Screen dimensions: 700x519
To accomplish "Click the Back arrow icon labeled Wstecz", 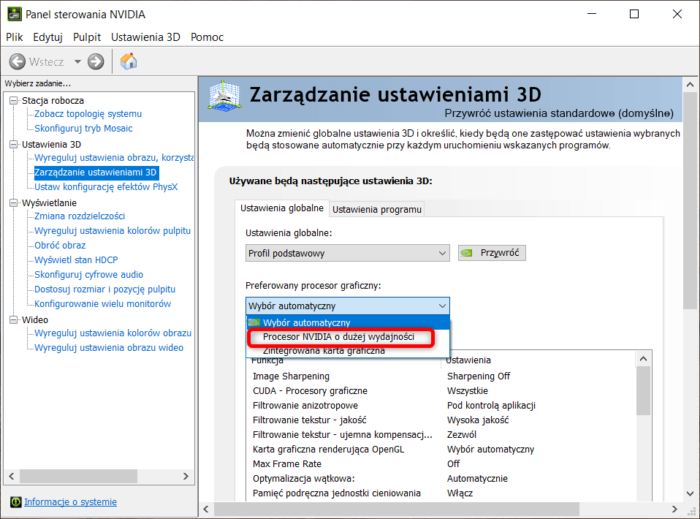I will coord(17,62).
